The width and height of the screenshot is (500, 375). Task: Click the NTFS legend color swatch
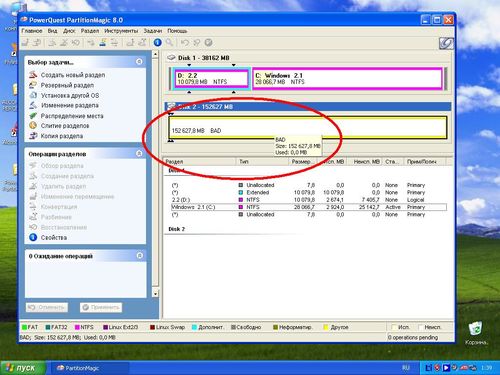(77, 327)
